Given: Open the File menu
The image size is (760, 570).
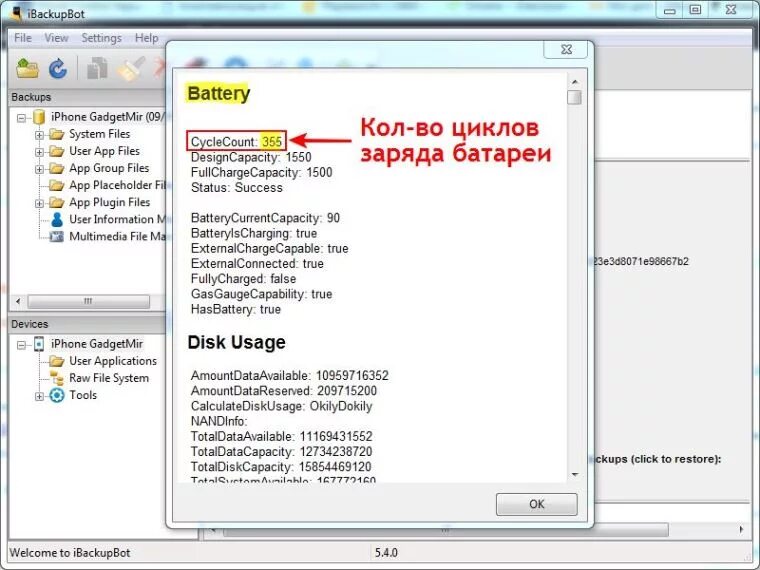Looking at the screenshot, I should (x=23, y=38).
